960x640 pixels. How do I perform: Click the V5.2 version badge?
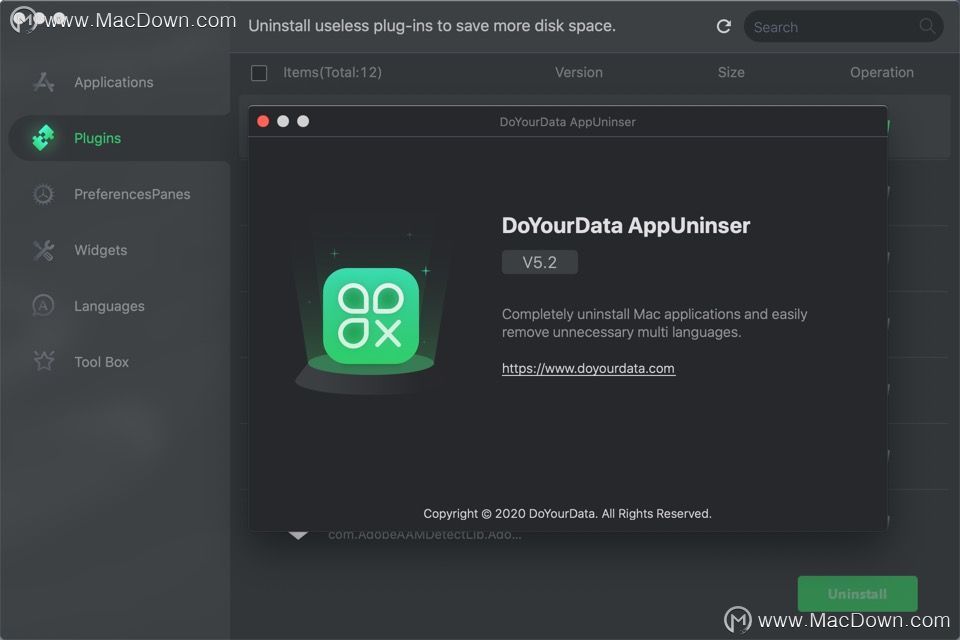pos(539,262)
